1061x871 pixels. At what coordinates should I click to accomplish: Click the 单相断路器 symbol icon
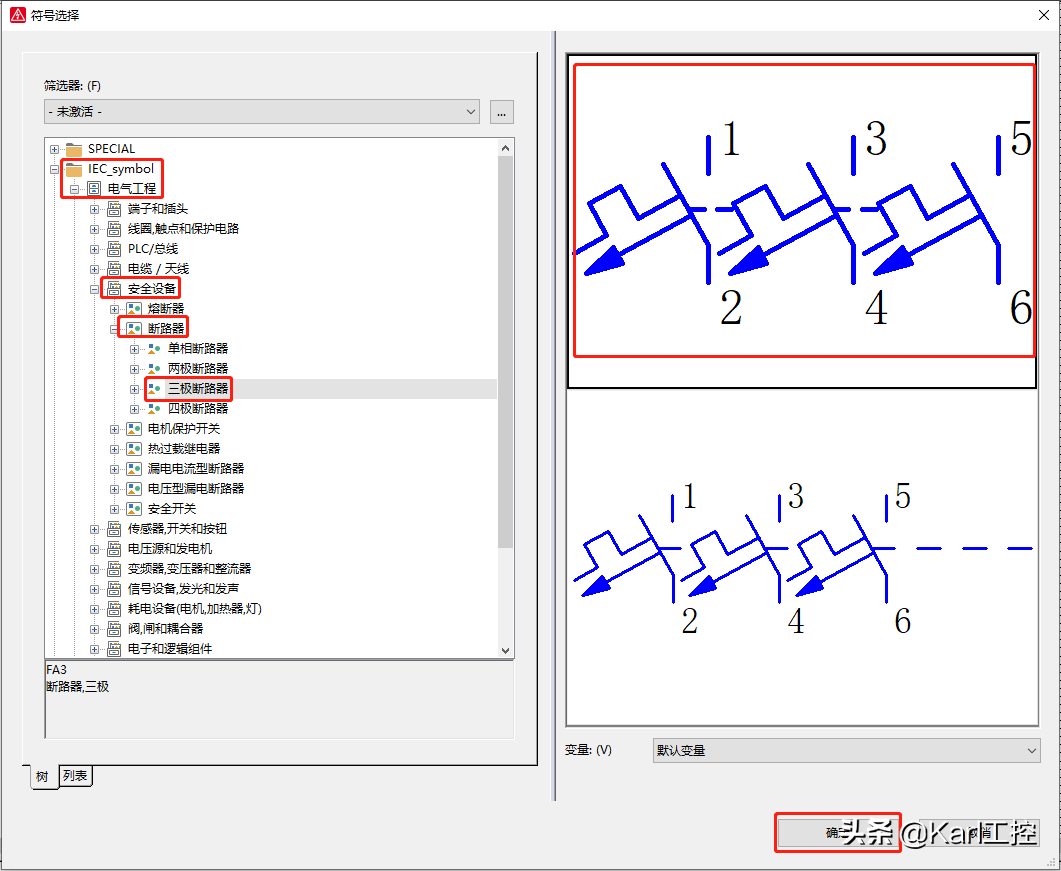(x=154, y=349)
